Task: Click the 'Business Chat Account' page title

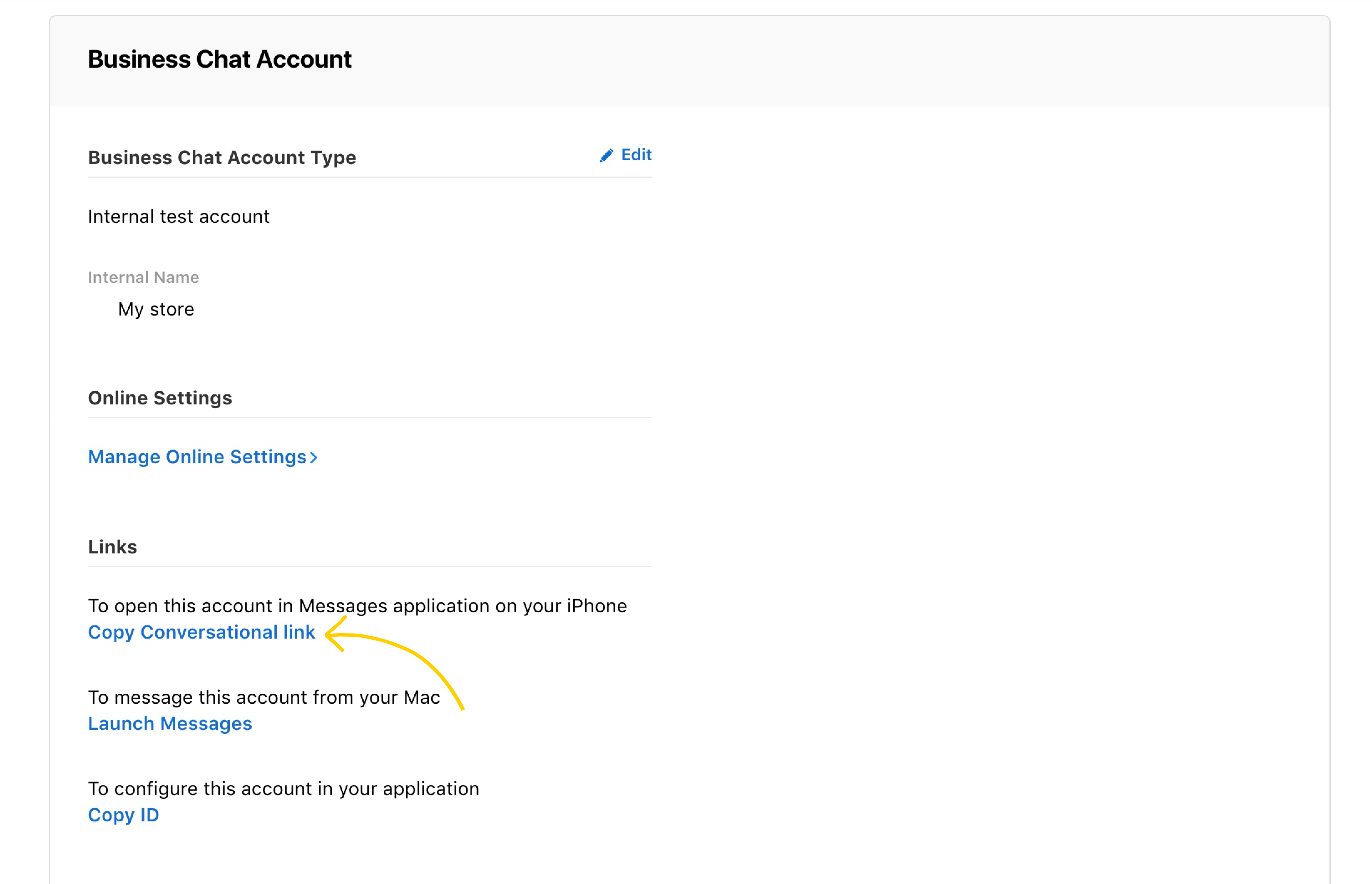Action: click(x=219, y=59)
